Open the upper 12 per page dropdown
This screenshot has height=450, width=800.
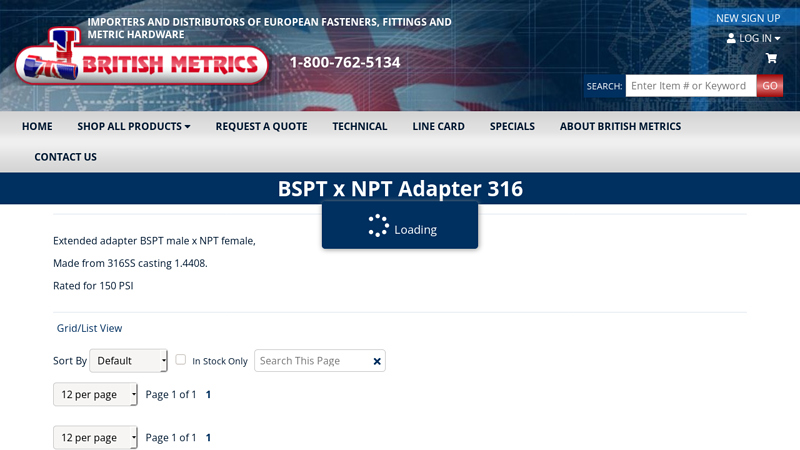(95, 394)
